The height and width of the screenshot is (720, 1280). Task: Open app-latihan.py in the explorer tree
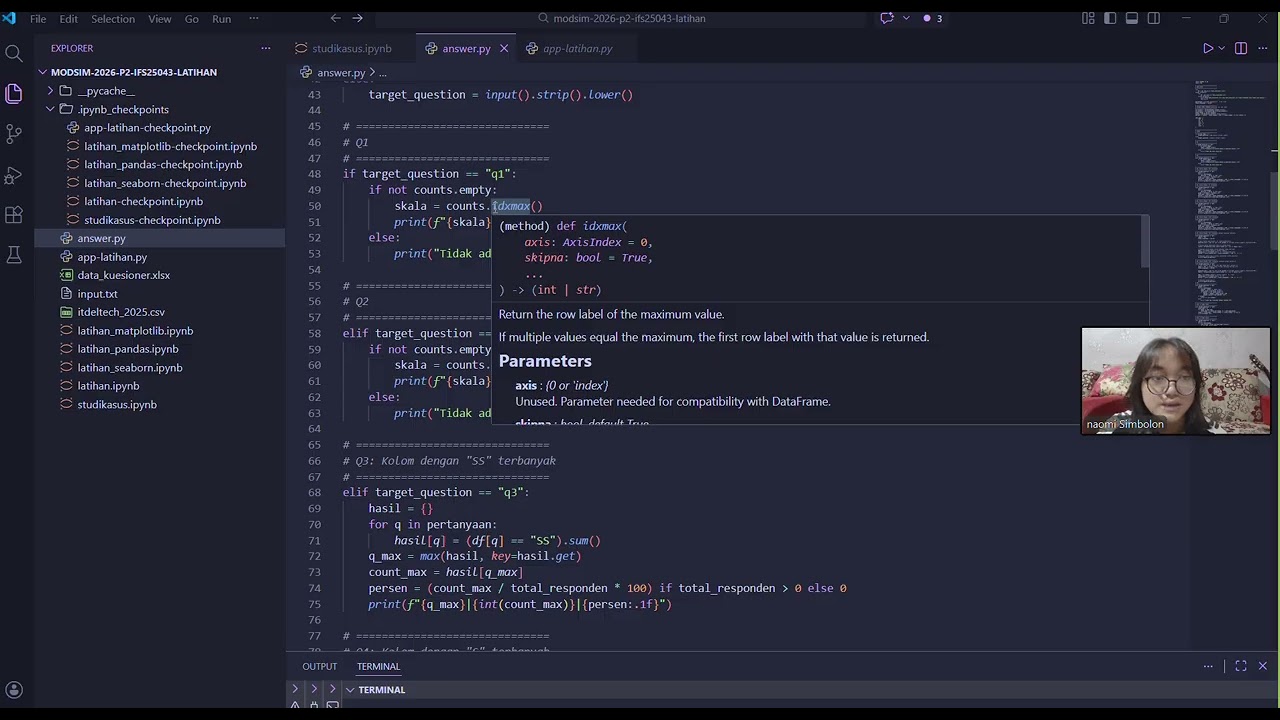click(112, 257)
